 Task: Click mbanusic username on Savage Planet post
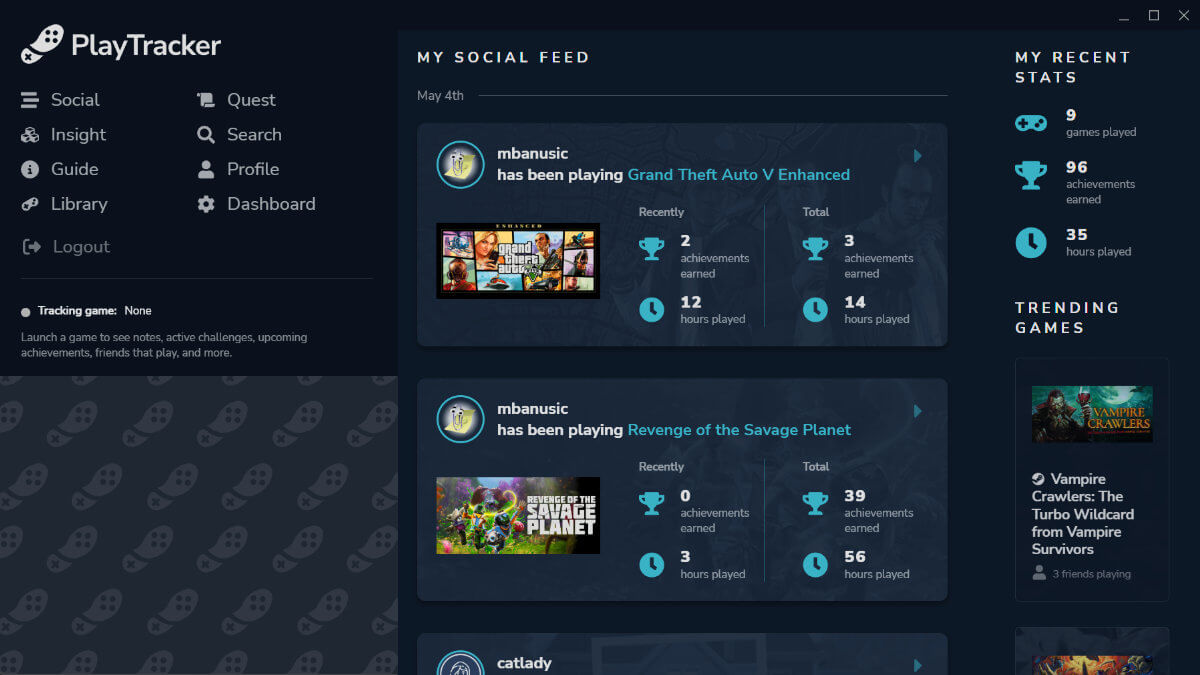click(x=532, y=409)
